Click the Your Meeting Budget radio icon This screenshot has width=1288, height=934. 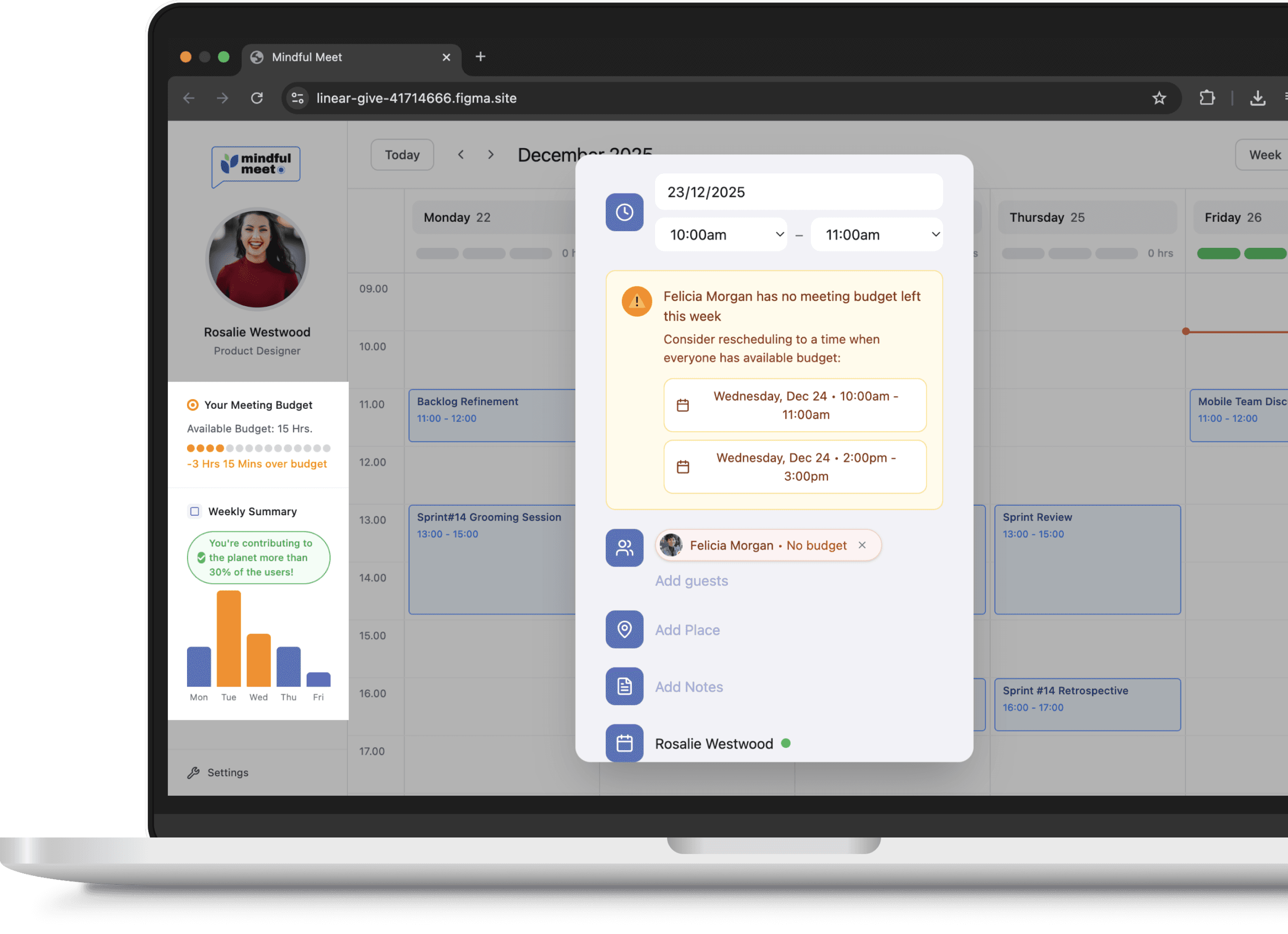click(193, 405)
